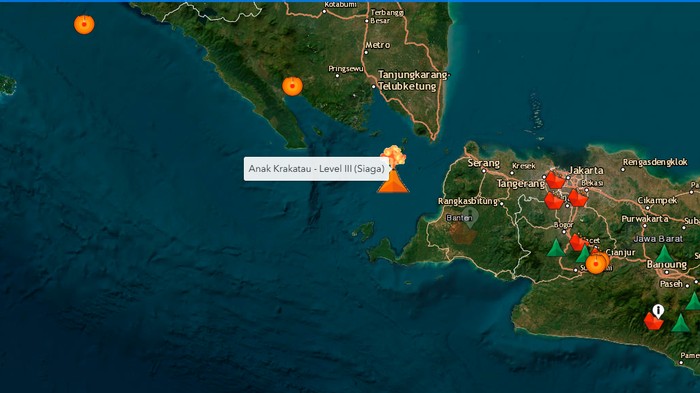Image resolution: width=700 pixels, height=393 pixels.
Task: Open the white info pin south of Paseh
Action: (658, 311)
